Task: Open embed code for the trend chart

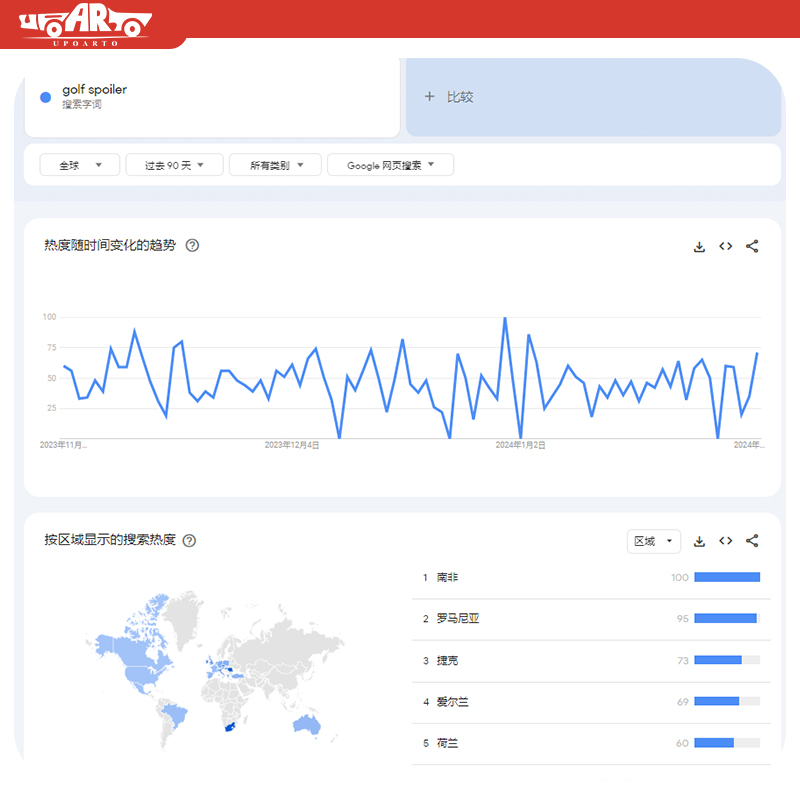Action: coord(726,246)
